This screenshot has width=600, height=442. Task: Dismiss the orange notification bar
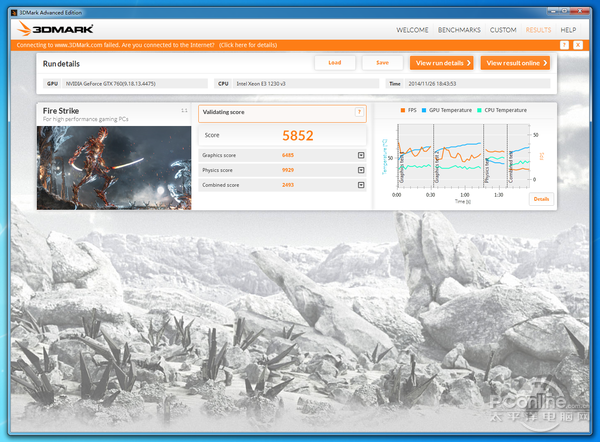coord(578,45)
